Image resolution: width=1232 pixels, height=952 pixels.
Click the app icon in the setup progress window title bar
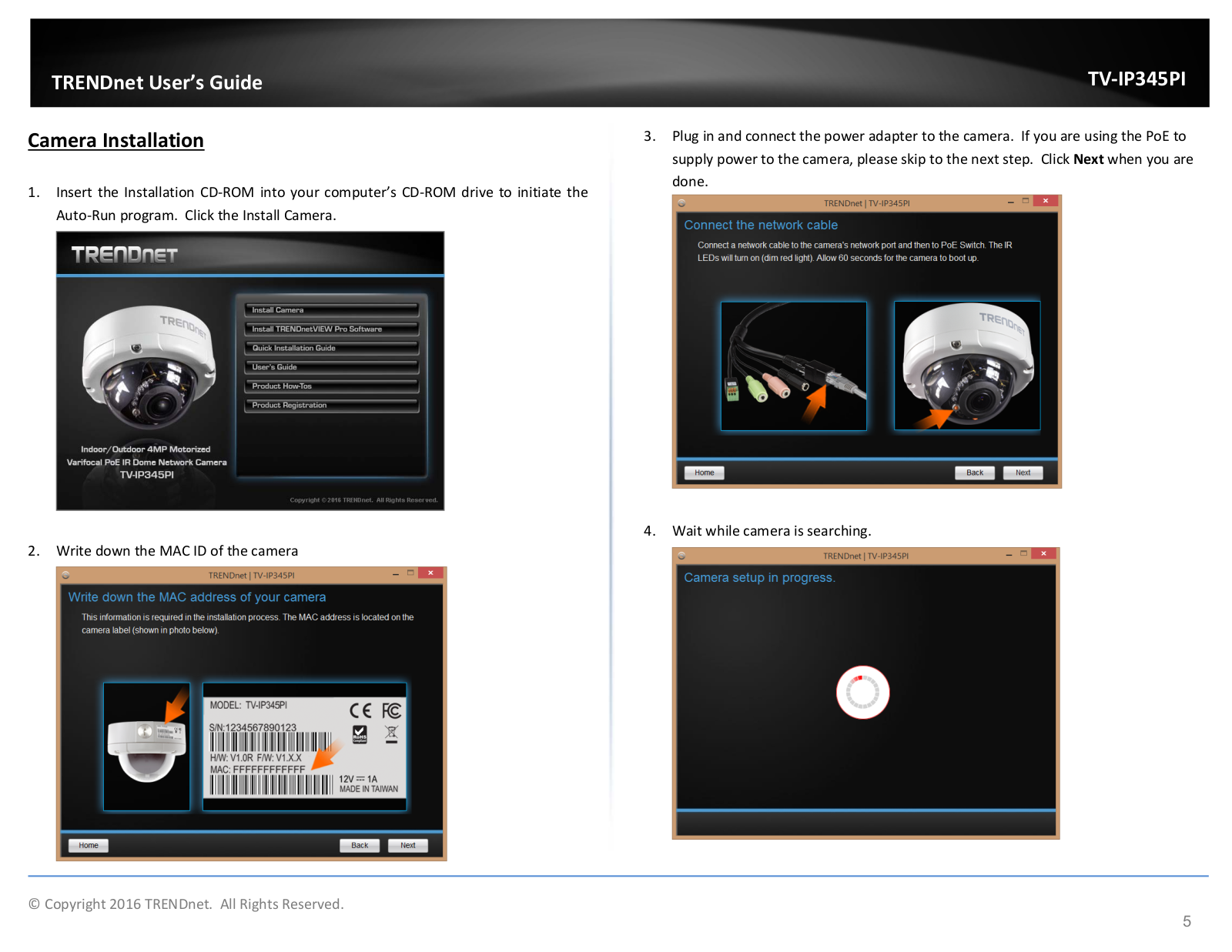(x=681, y=556)
